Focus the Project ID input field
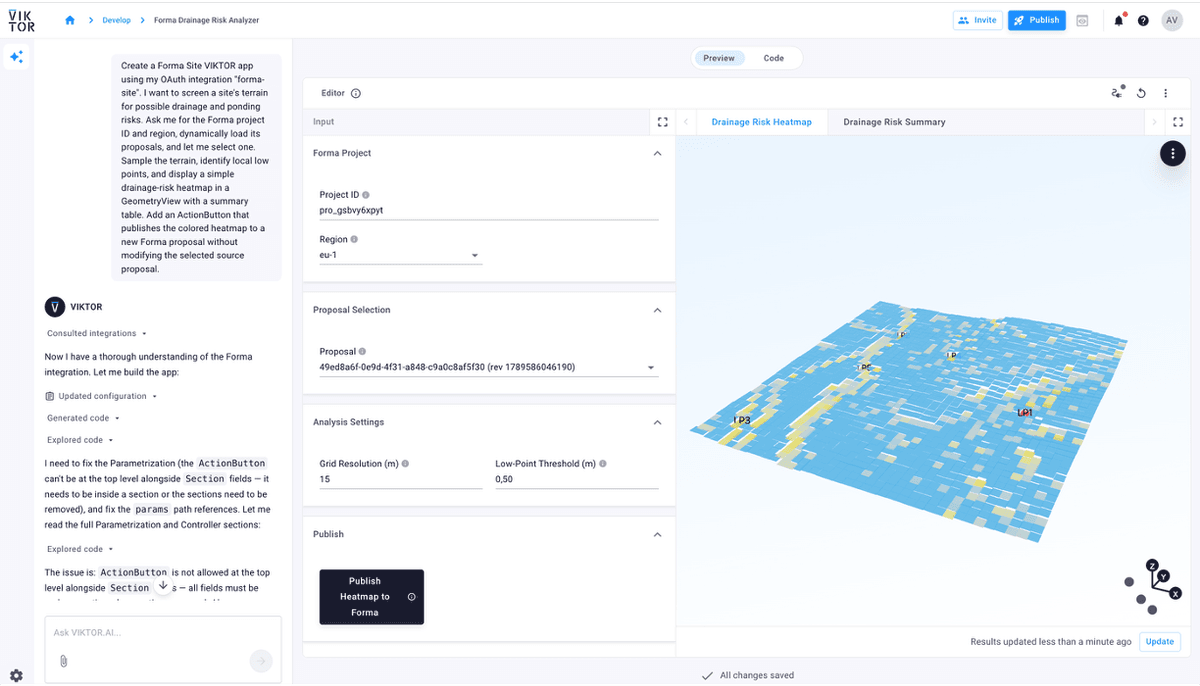This screenshot has height=686, width=1200. 489,211
